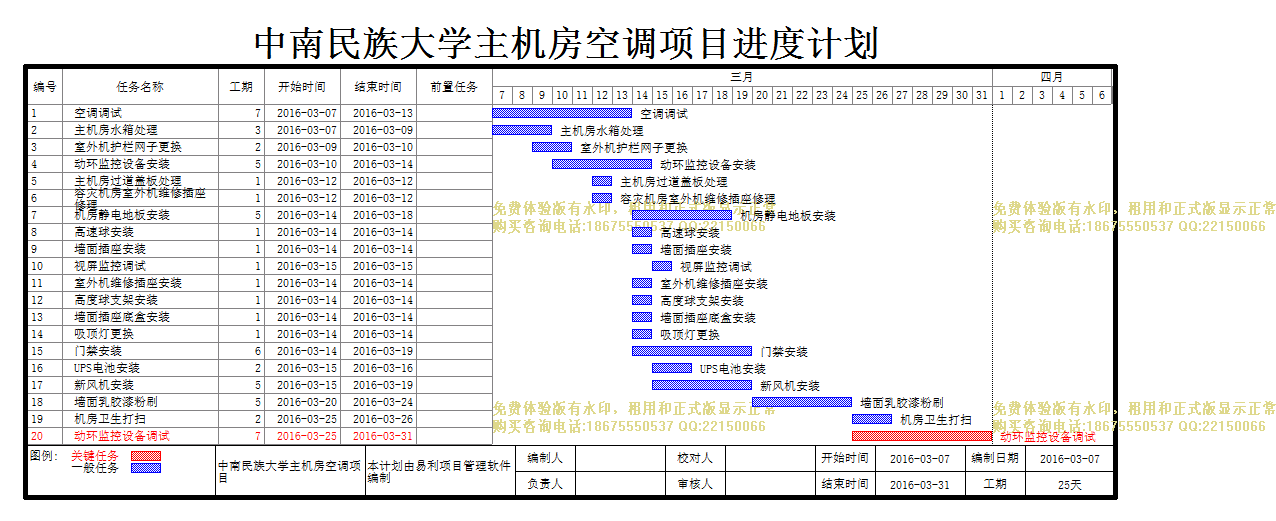Click day 20 in the March timeline header
This screenshot has width=1276, height=521.
[762, 95]
